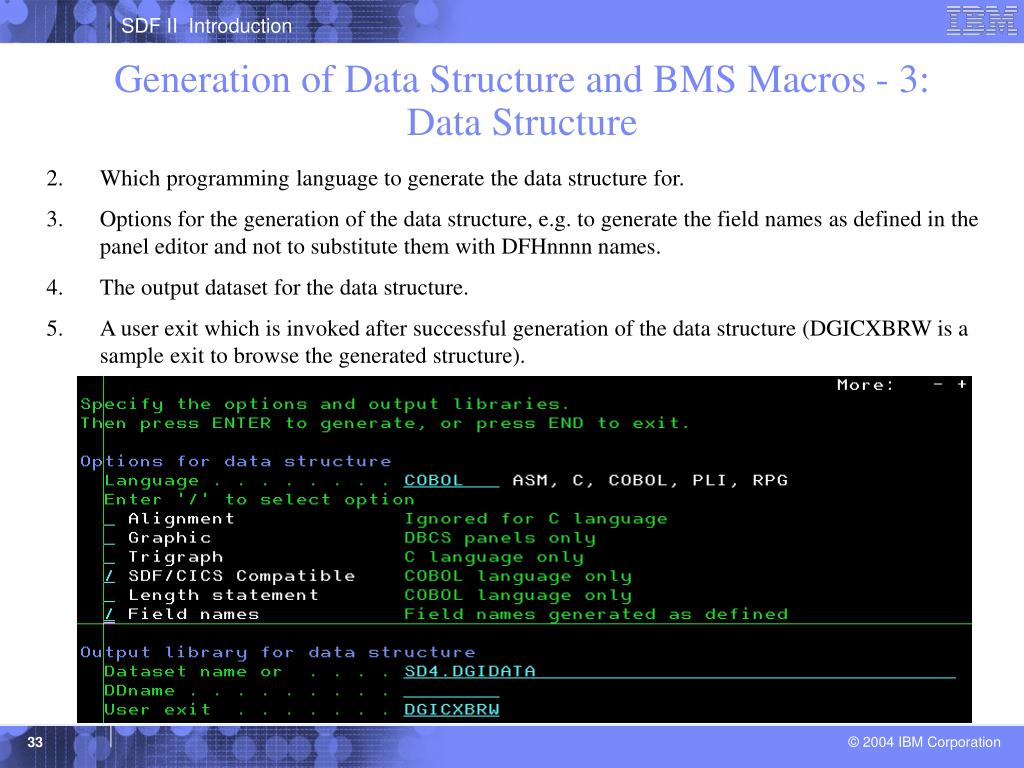Screen dimensions: 1024x768
Task: Toggle the Length statement option
Action: pos(110,595)
